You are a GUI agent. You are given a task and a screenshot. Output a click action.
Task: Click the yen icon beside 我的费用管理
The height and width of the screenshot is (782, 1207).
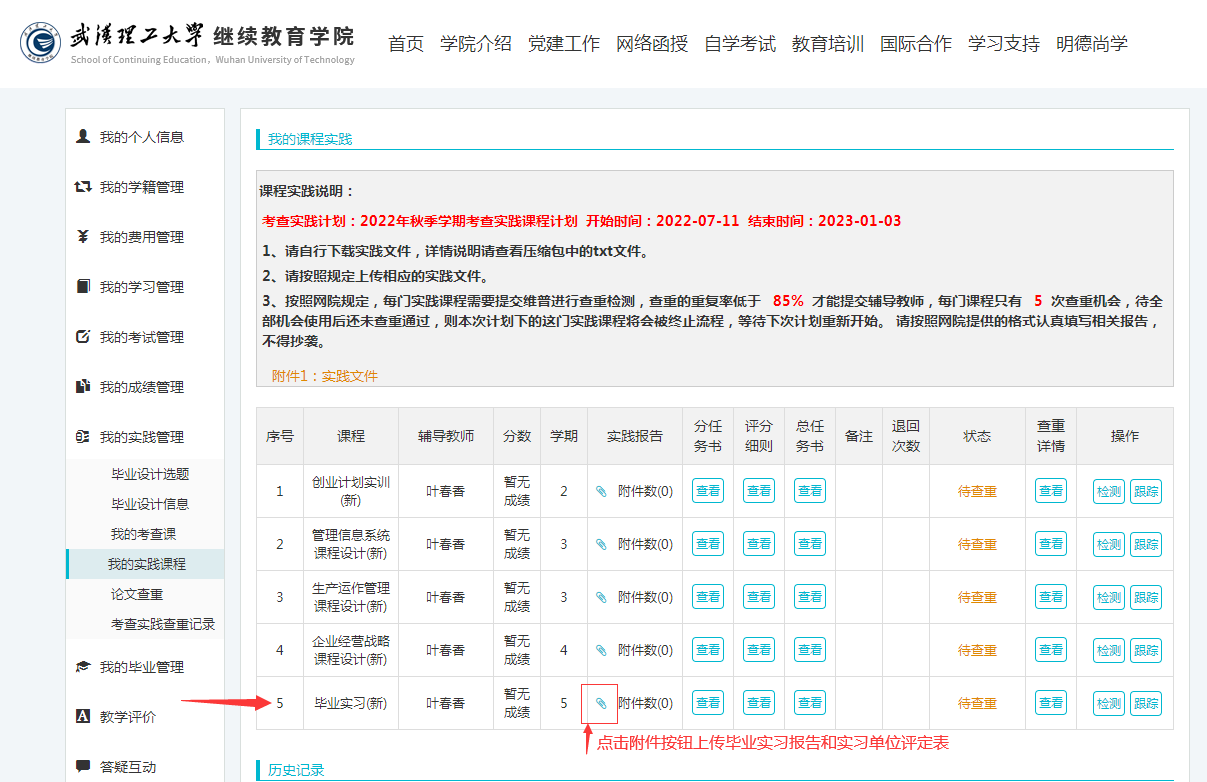point(83,237)
